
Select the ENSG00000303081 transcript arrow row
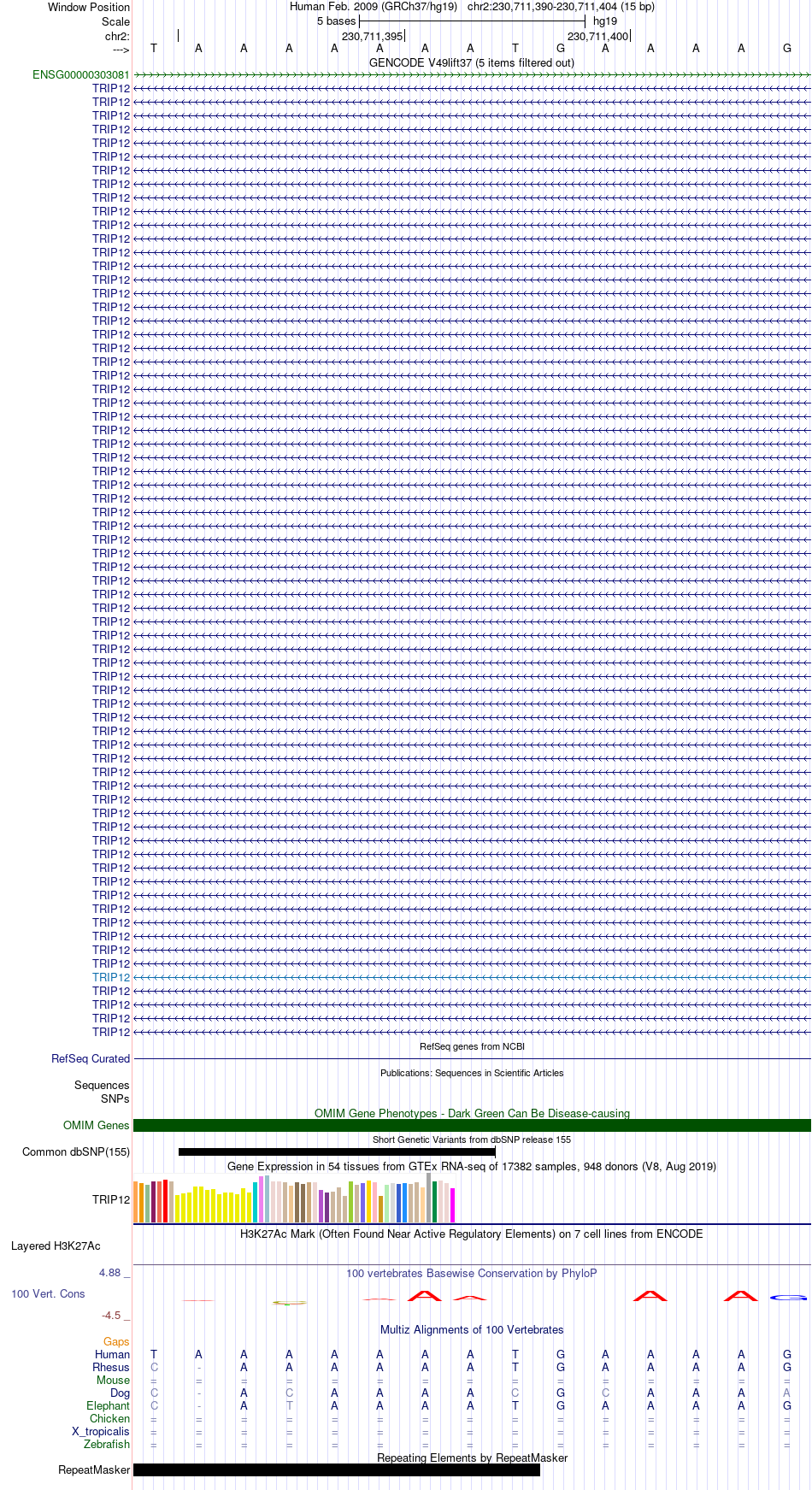(472, 75)
